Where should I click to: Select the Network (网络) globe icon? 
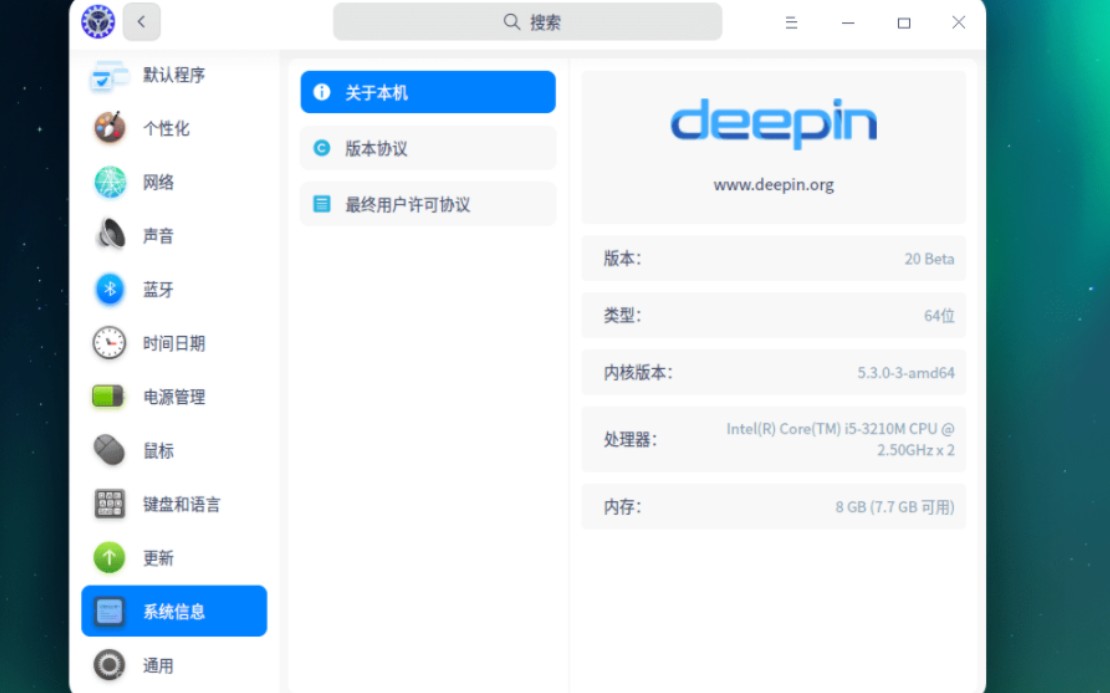point(110,182)
